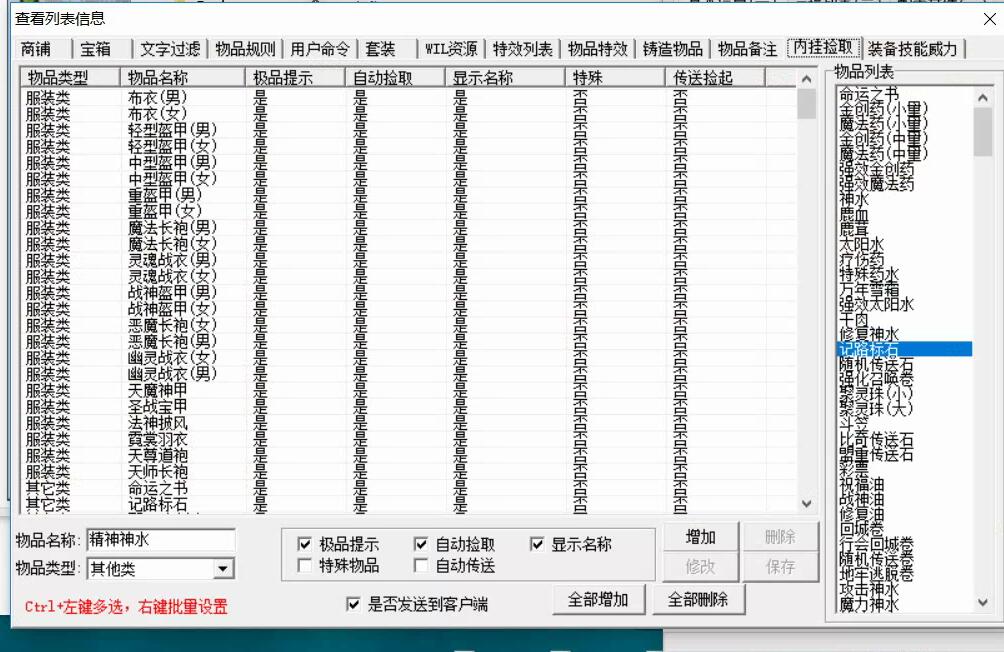Click the 全部删除 button
This screenshot has height=652, width=1004.
click(698, 600)
